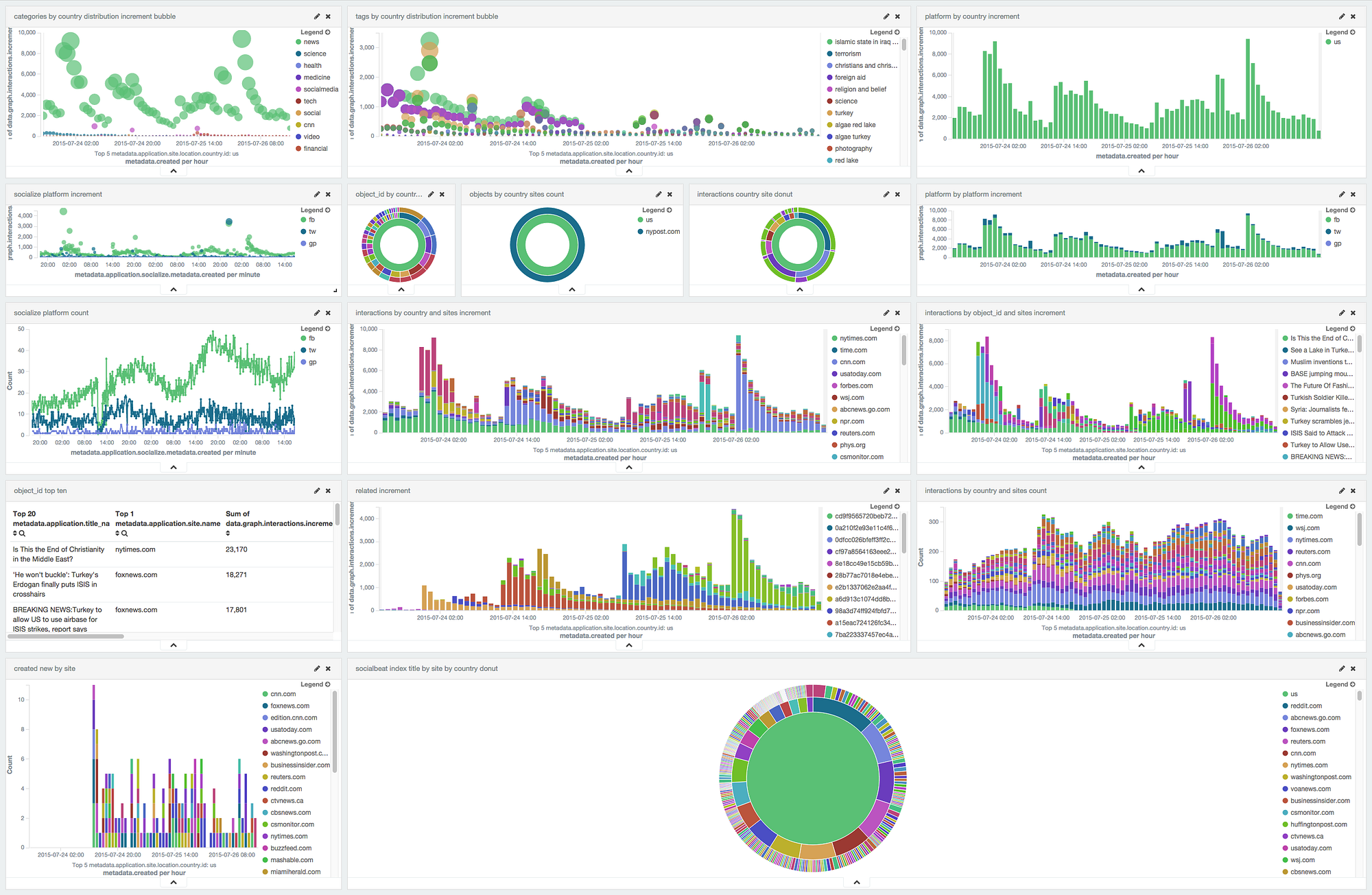Remove the interactions country site donut panel
Image resolution: width=1372 pixels, height=895 pixels.
(x=897, y=194)
